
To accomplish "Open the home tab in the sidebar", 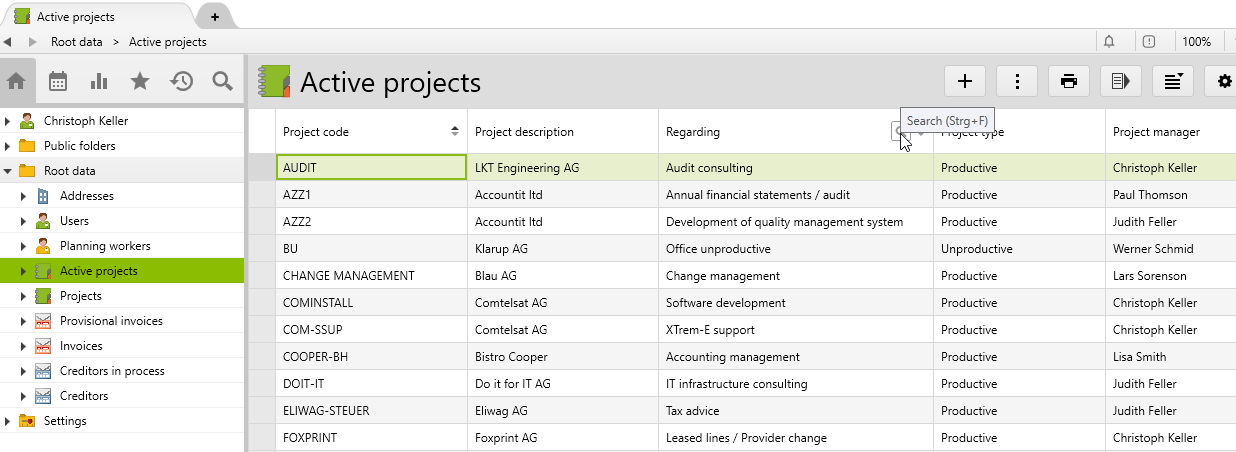I will [x=17, y=82].
